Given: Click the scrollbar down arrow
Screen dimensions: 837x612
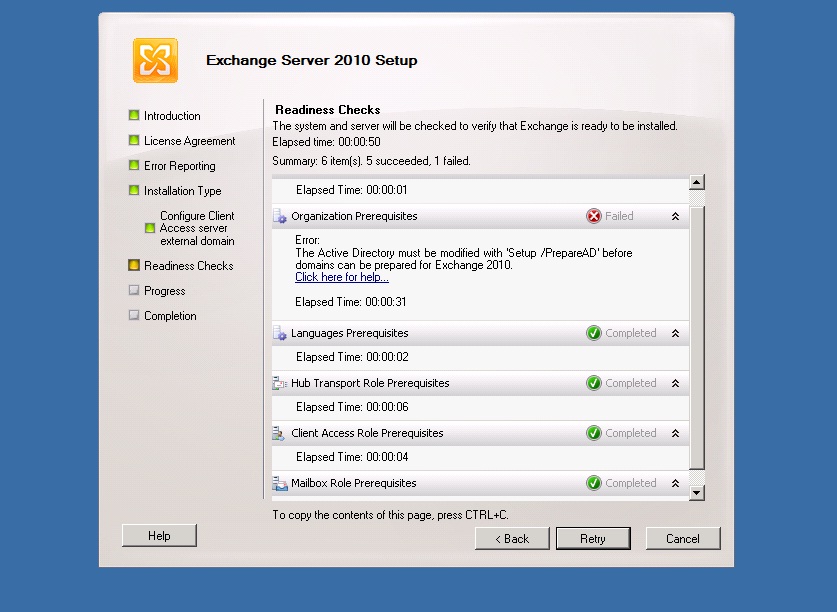Looking at the screenshot, I should [697, 492].
